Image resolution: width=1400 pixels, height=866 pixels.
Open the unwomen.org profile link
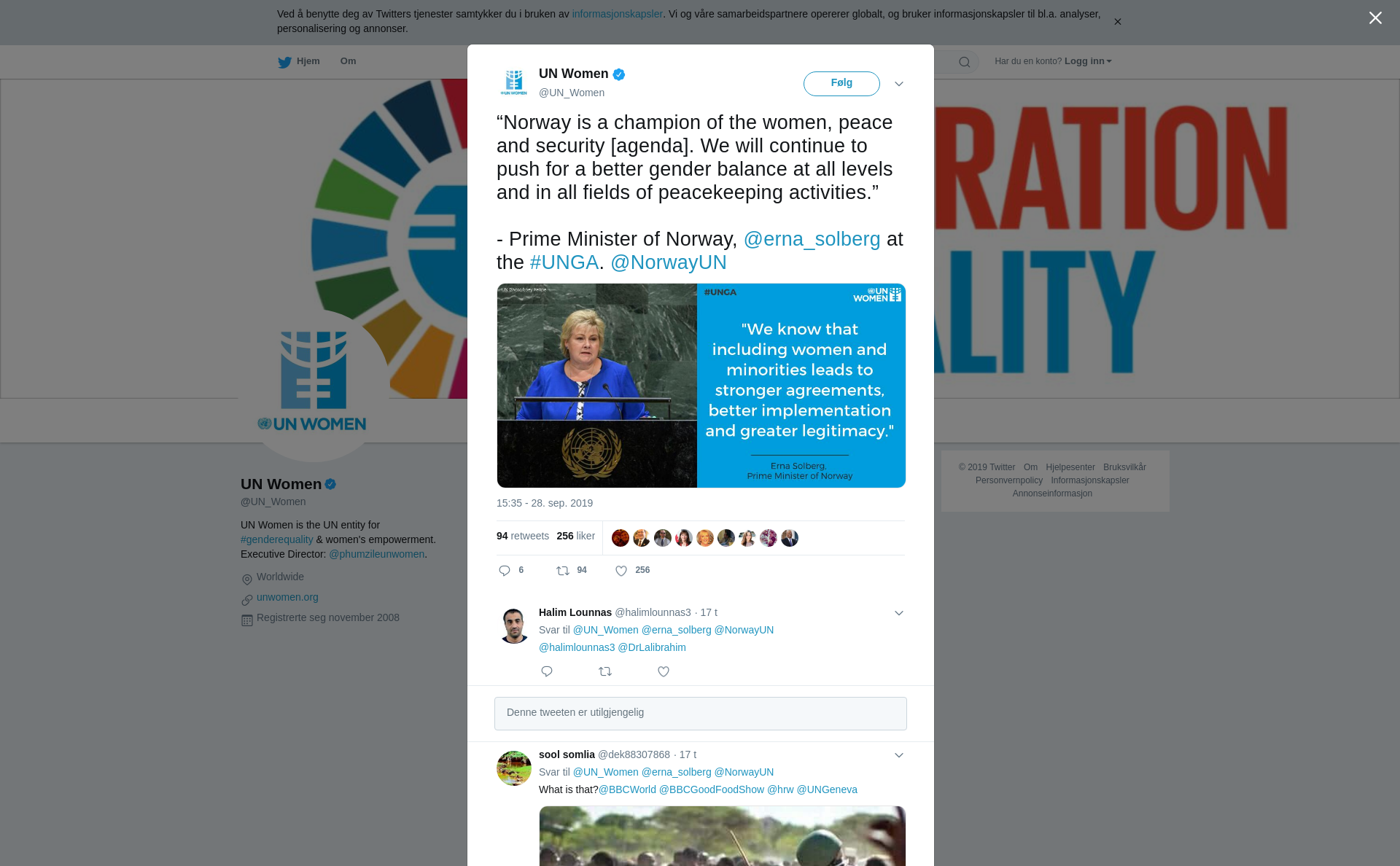click(x=287, y=597)
